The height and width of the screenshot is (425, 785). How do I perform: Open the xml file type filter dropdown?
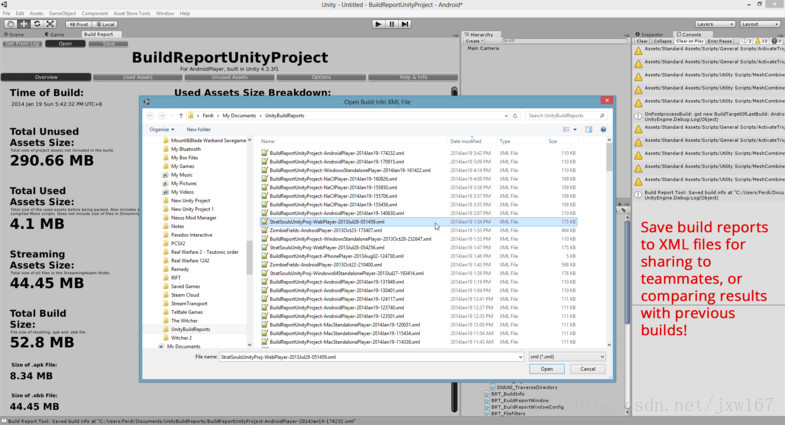pyautogui.click(x=567, y=357)
